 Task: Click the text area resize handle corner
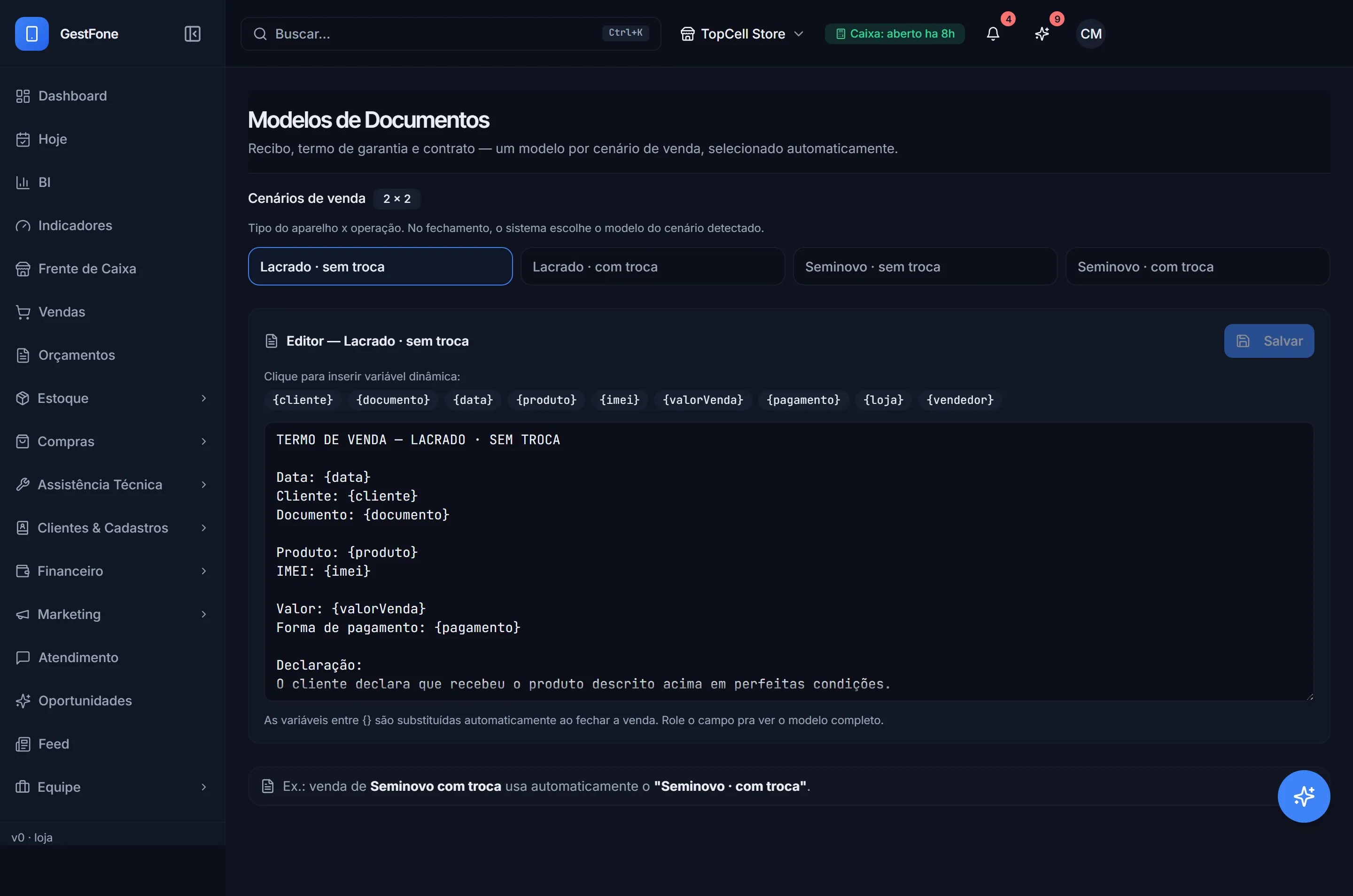click(1310, 696)
